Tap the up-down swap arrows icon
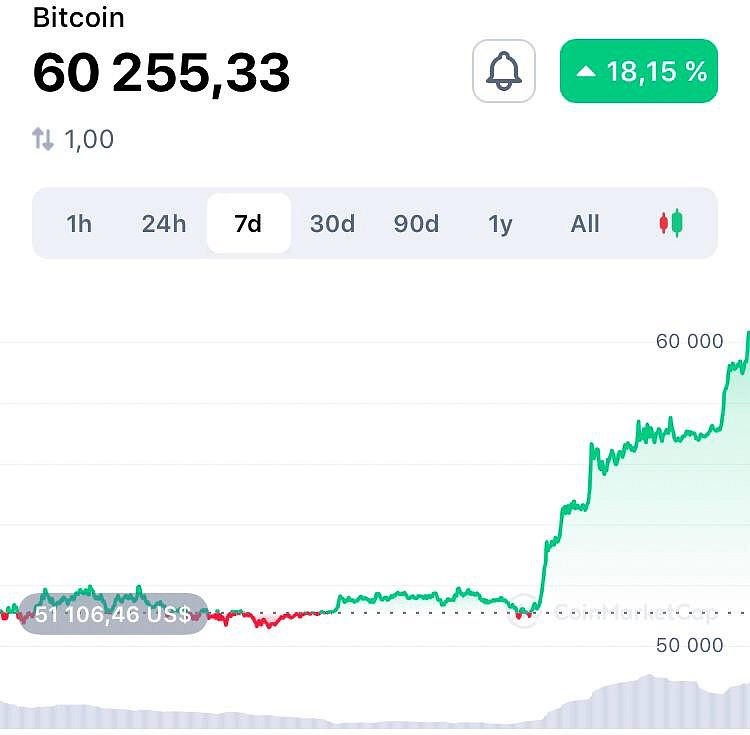750x735 pixels. pyautogui.click(x=43, y=139)
